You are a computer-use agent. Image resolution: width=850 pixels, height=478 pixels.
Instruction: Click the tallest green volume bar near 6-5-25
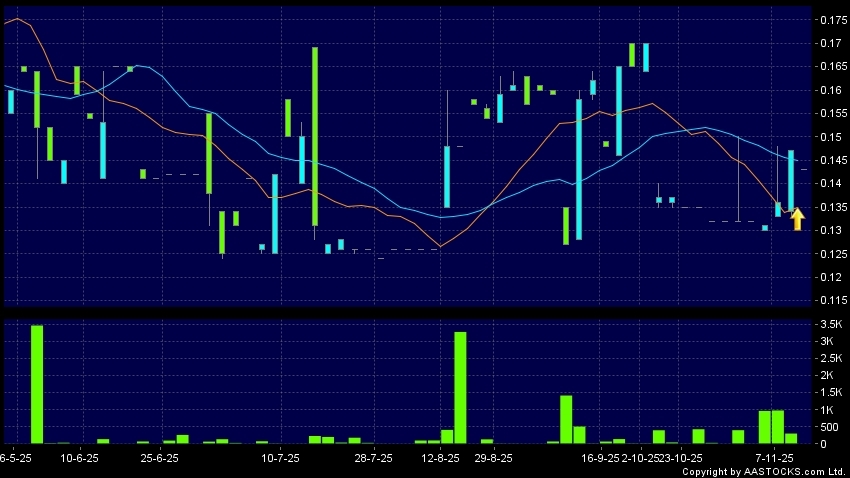37,384
